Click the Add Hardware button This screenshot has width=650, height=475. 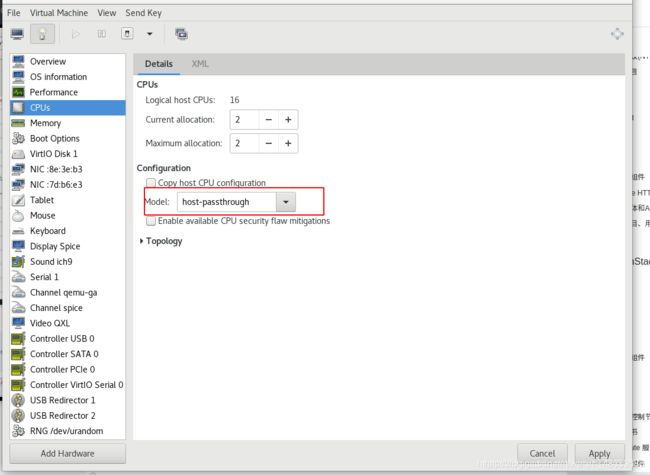tap(68, 453)
